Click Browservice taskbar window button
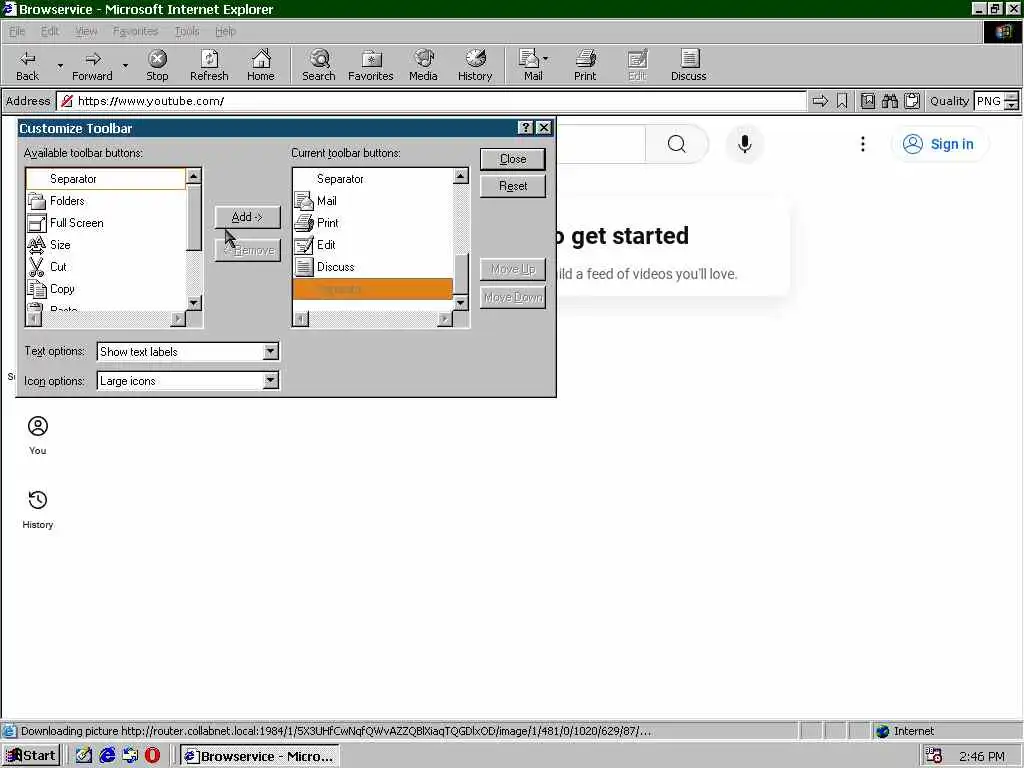Image resolution: width=1024 pixels, height=768 pixels. 260,756
